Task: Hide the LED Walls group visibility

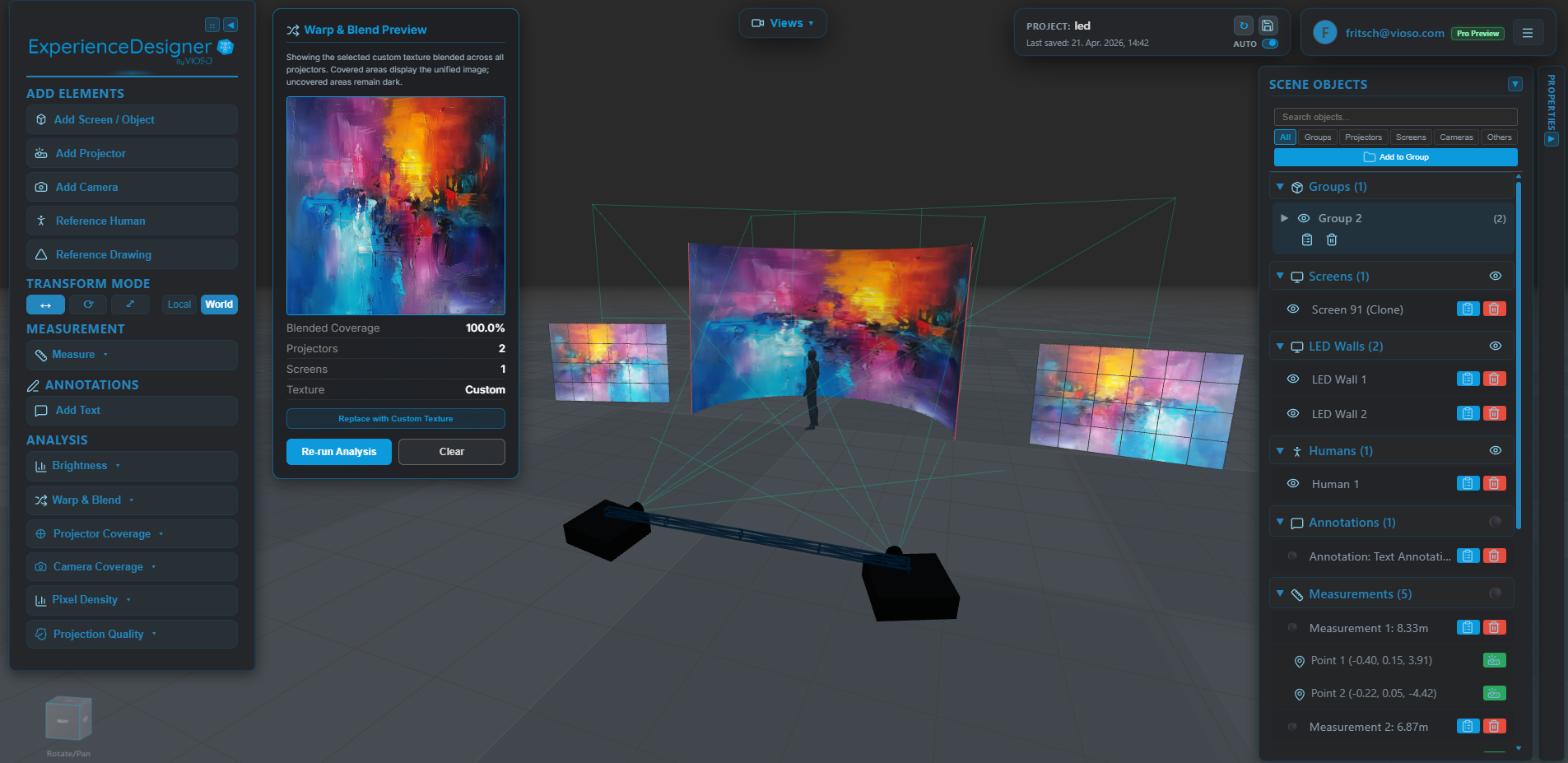Action: [1496, 346]
